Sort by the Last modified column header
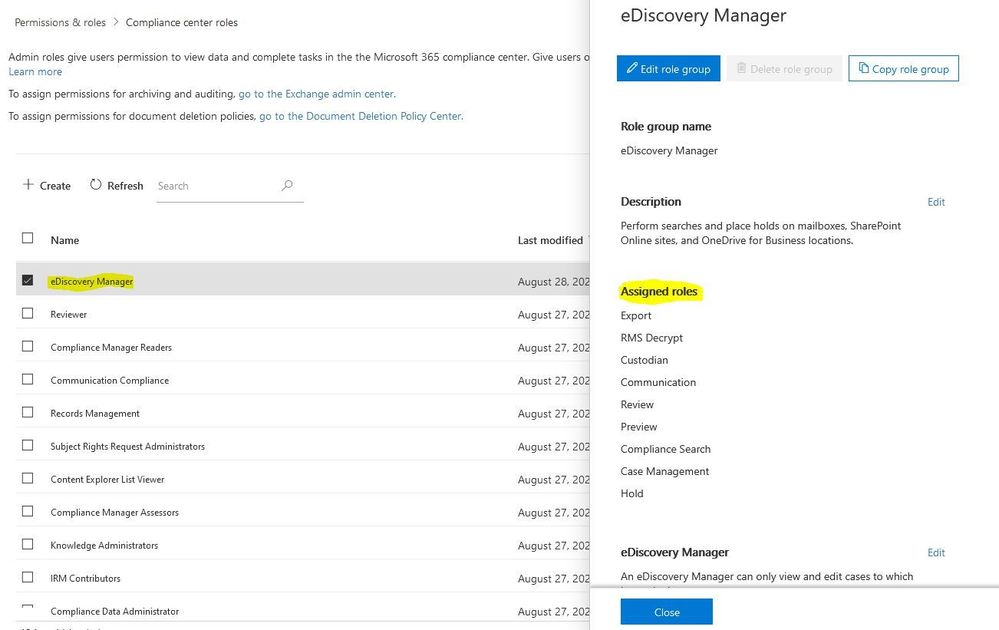Image resolution: width=999 pixels, height=630 pixels. [550, 240]
